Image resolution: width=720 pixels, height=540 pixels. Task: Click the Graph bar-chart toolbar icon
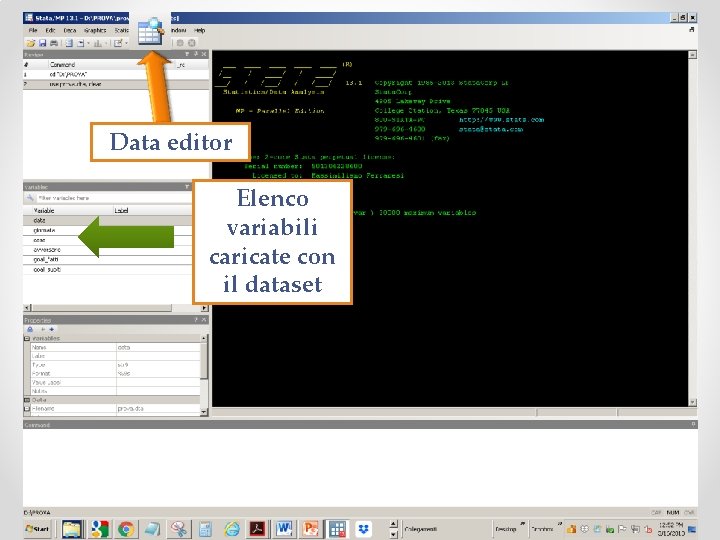pyautogui.click(x=97, y=43)
